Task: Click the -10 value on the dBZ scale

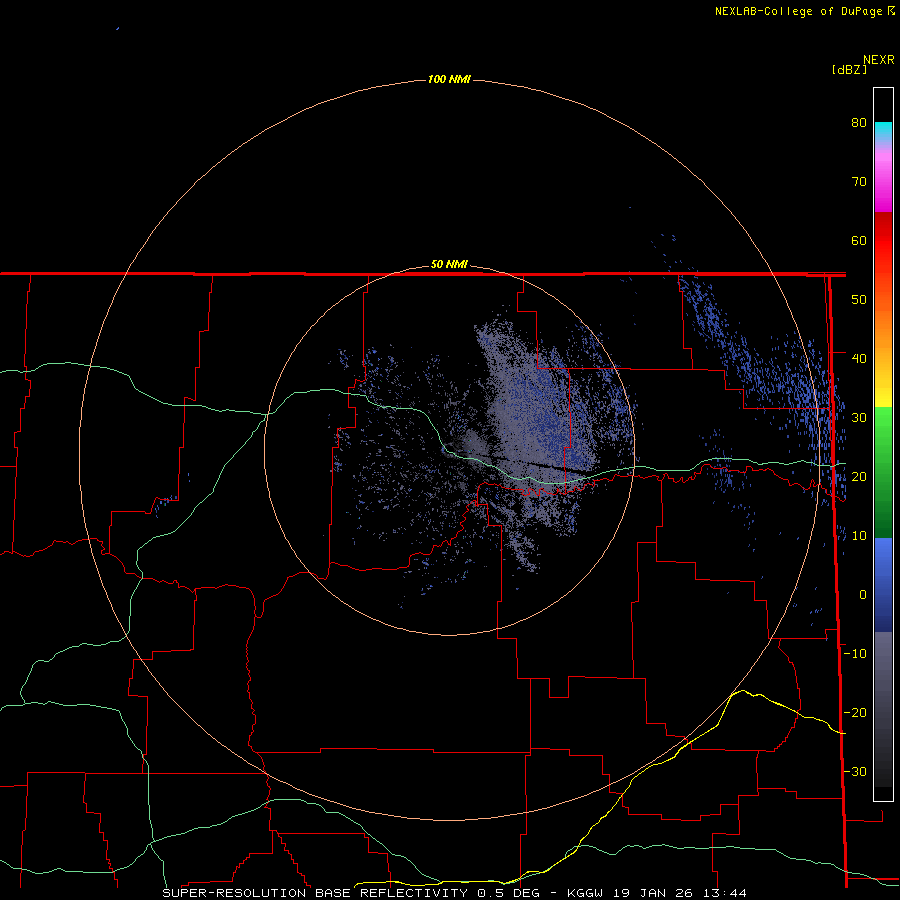Action: (x=855, y=654)
